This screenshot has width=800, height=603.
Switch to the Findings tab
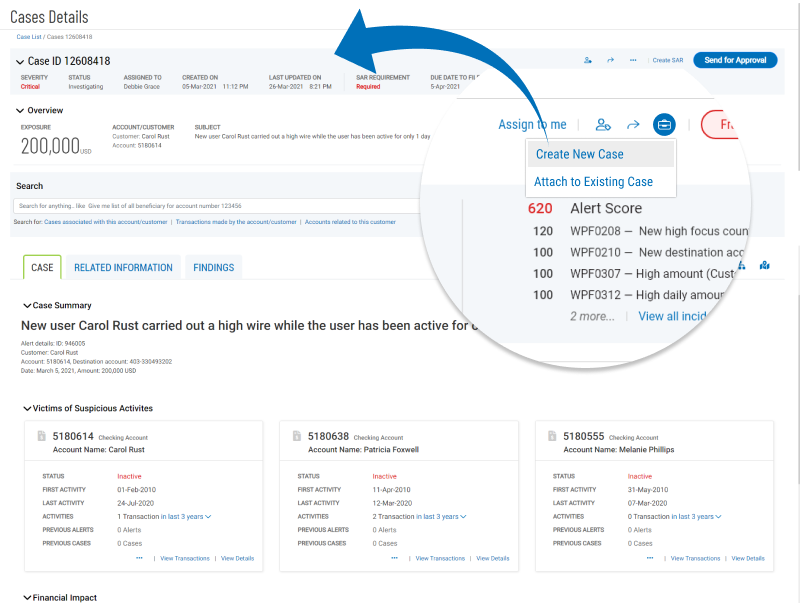[x=213, y=267]
